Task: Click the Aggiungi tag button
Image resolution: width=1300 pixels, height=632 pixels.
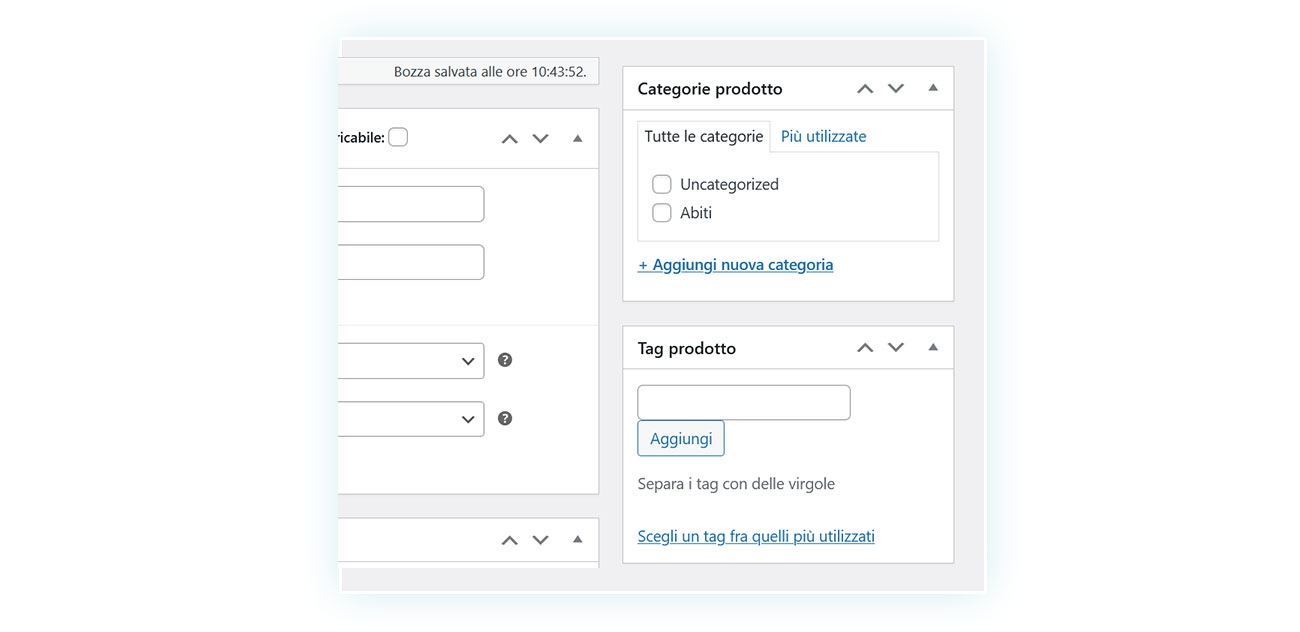Action: [x=681, y=439]
